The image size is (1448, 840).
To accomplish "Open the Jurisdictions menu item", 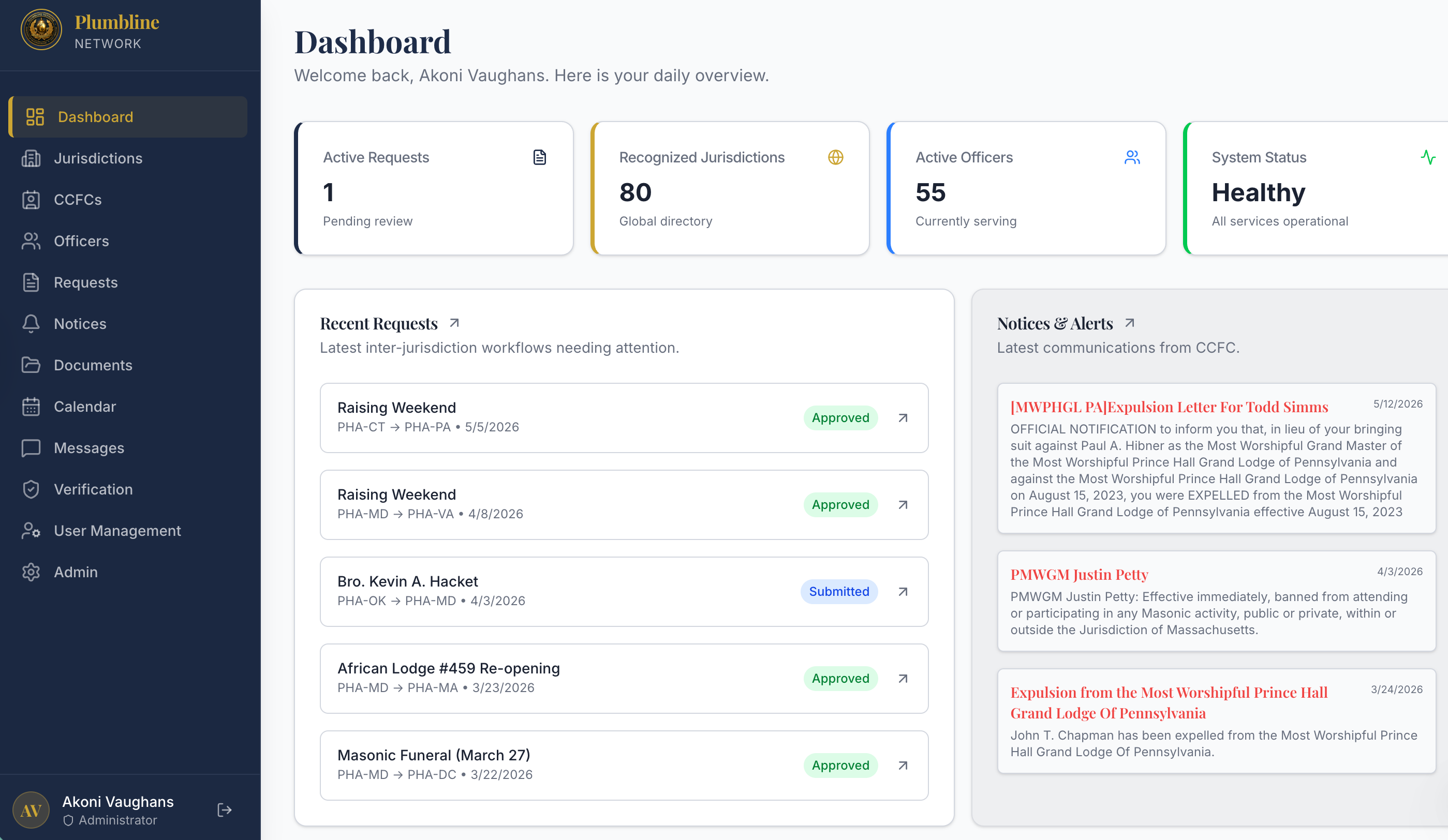I will tap(128, 158).
